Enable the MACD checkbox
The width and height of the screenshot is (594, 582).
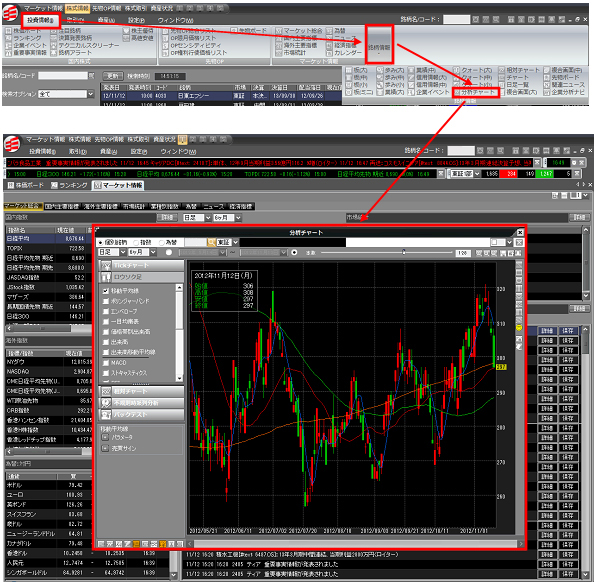(106, 363)
